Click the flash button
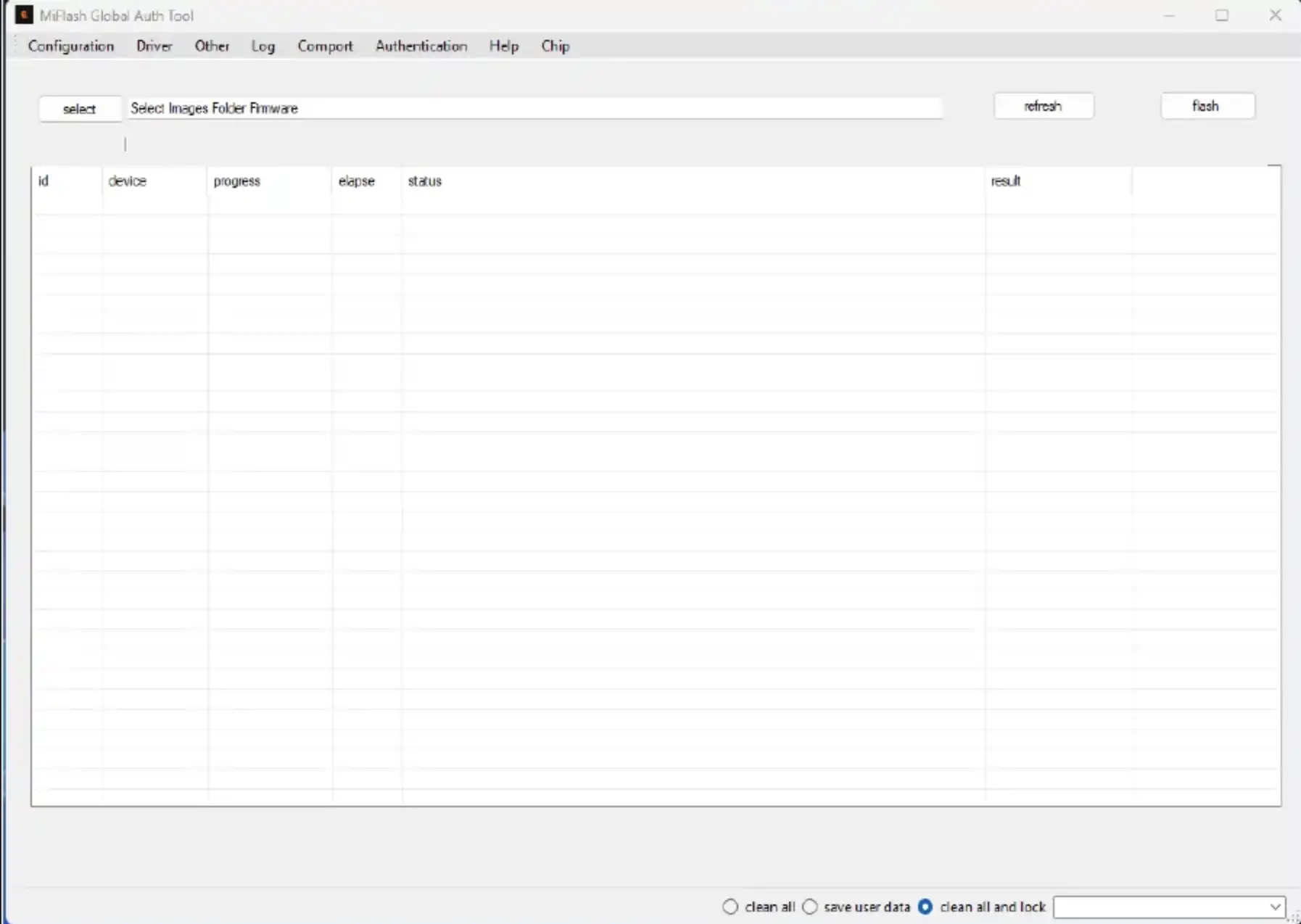This screenshot has height=924, width=1301. tap(1206, 106)
